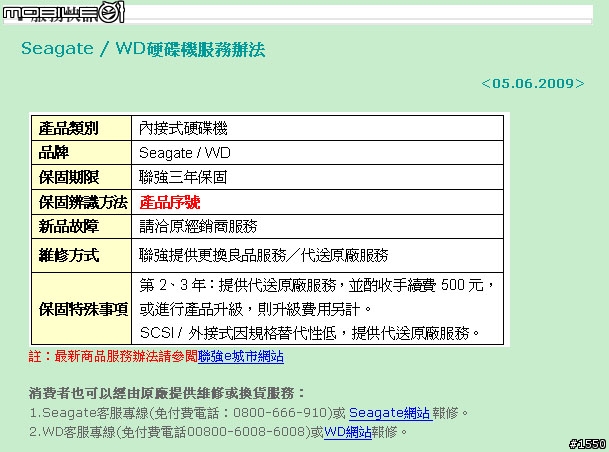Open the WD網站 repair link
The height and width of the screenshot is (452, 609).
pyautogui.click(x=348, y=431)
